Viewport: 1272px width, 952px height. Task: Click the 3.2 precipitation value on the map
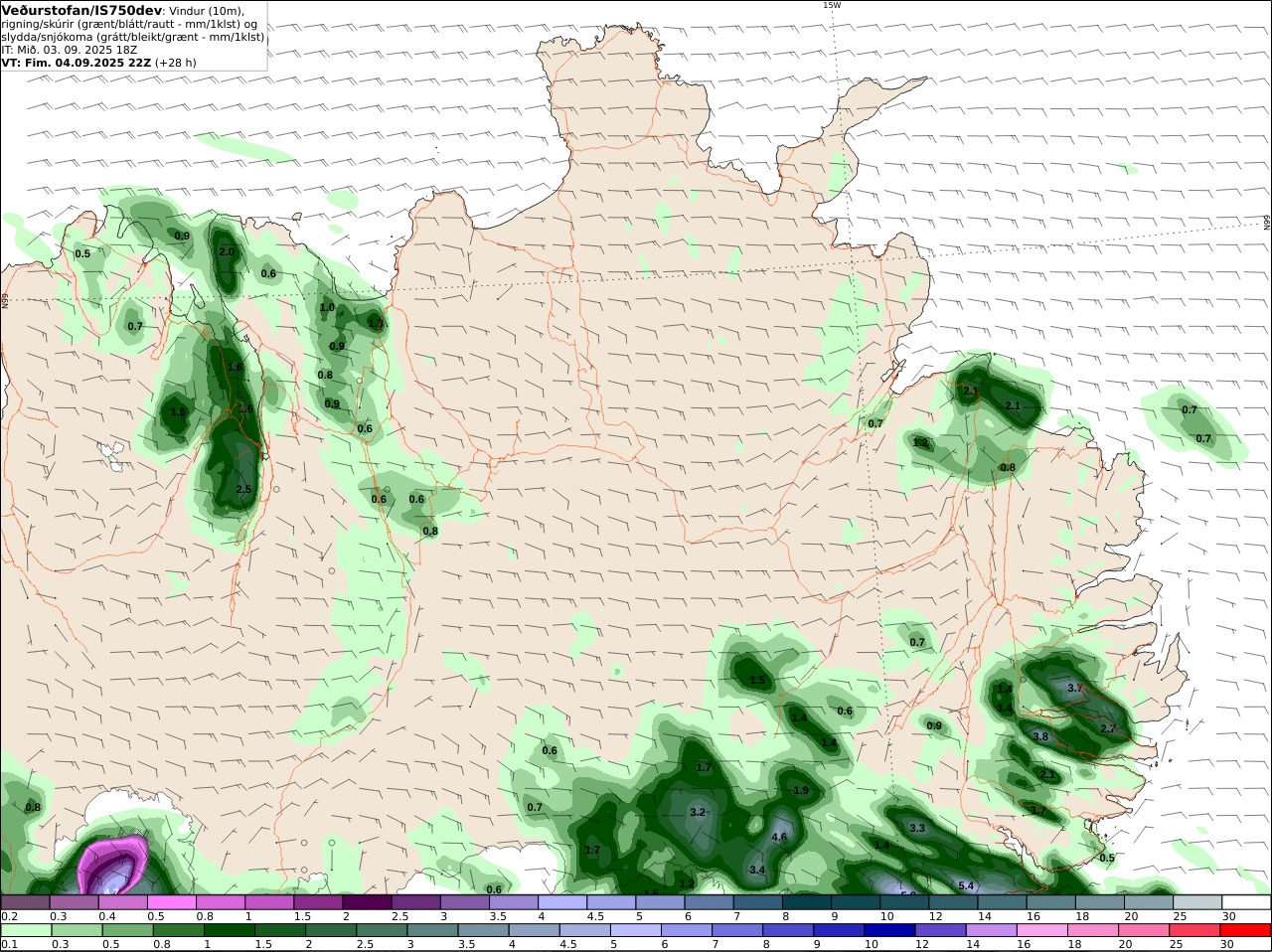tap(698, 812)
